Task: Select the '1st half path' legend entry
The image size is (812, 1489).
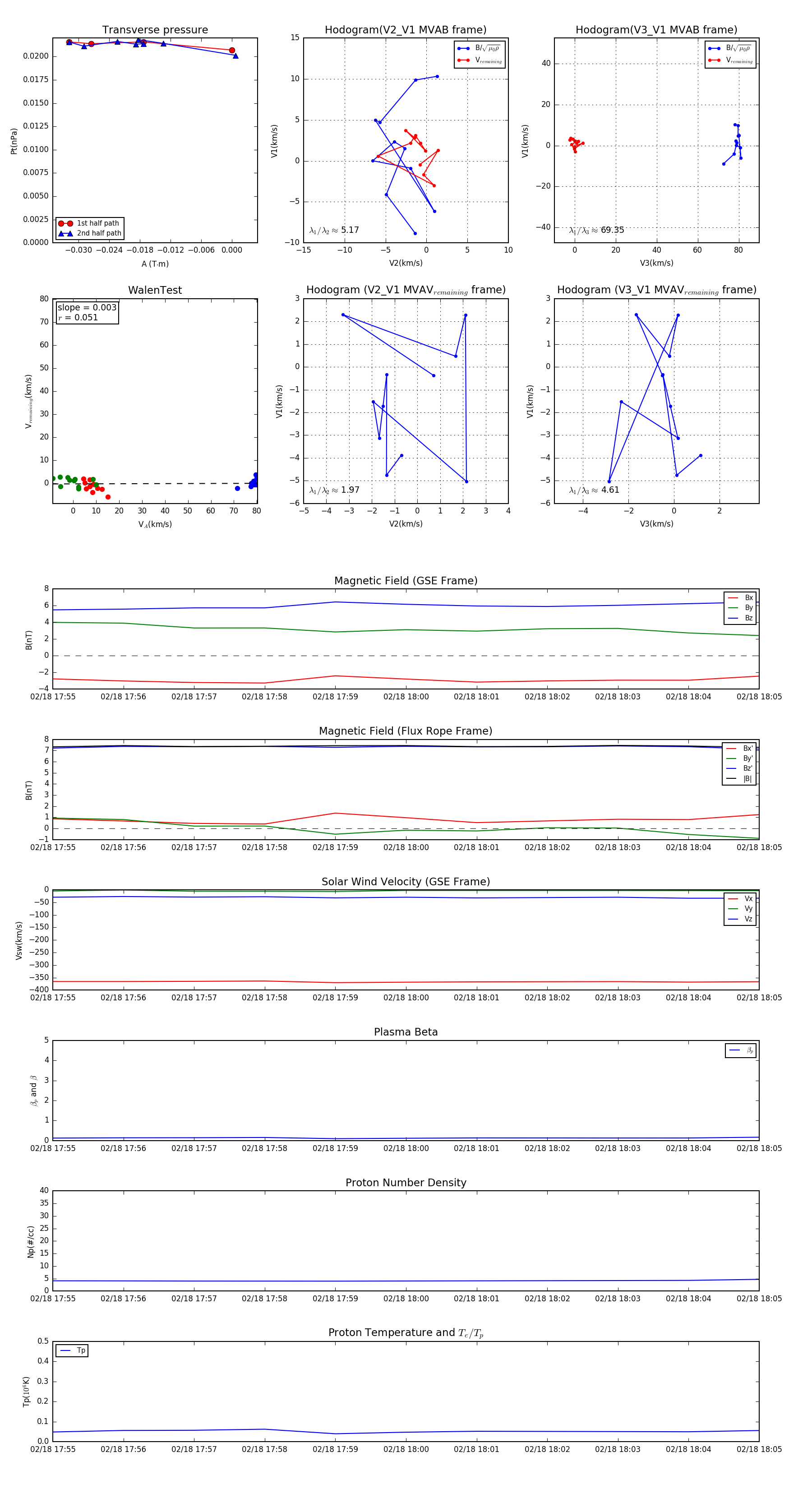Action: (90, 223)
